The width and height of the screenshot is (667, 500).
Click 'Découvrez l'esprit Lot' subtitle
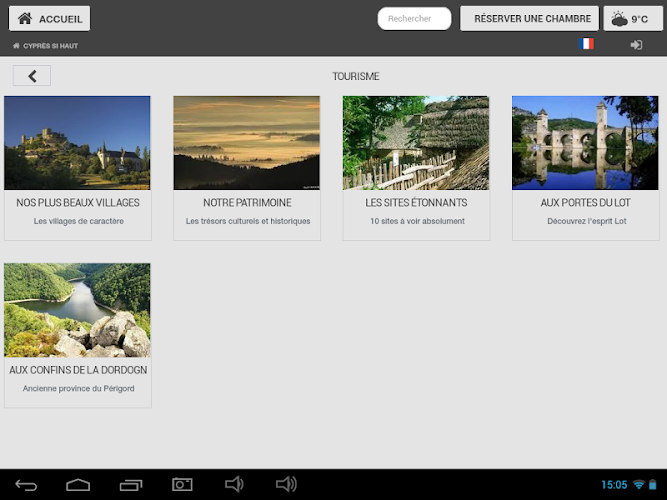587,221
